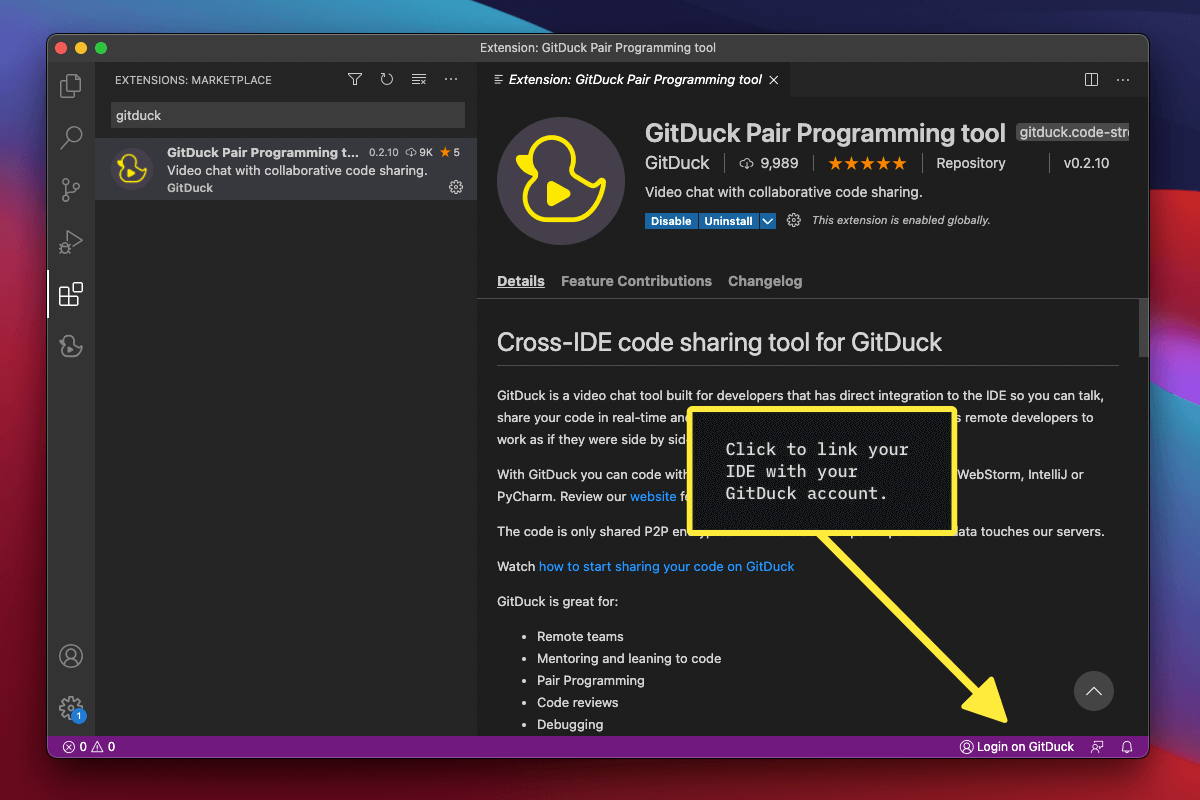Click the Pair Programming list entry
This screenshot has width=1200, height=800.
(x=591, y=680)
